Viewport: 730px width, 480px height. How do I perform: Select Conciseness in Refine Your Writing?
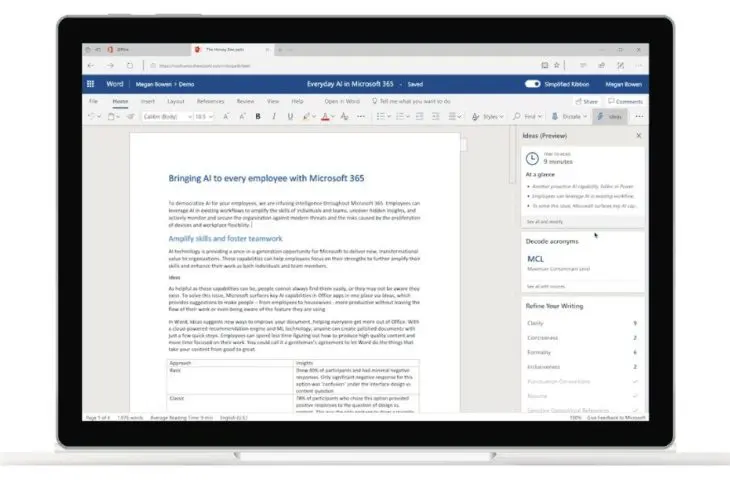click(x=582, y=338)
